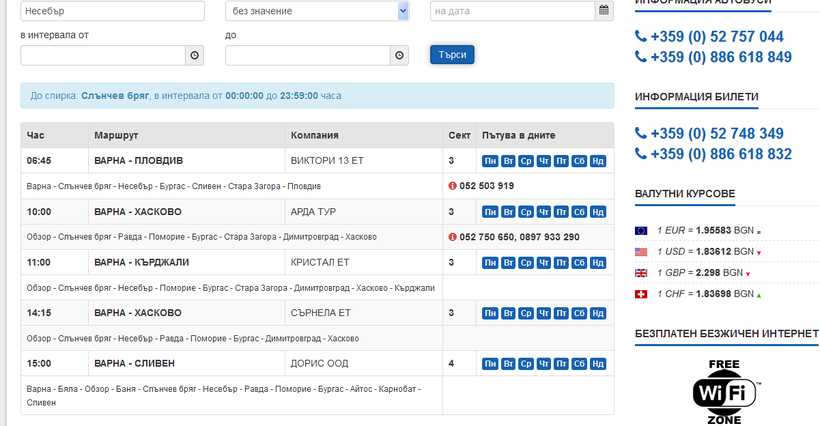This screenshot has height=426, width=820.
Task: Click the UK flag next to GBP rate
Action: click(641, 273)
